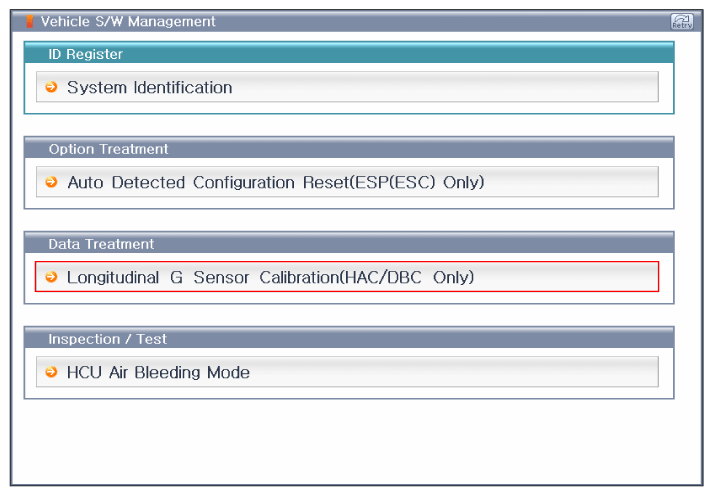Open System Identification

(347, 87)
